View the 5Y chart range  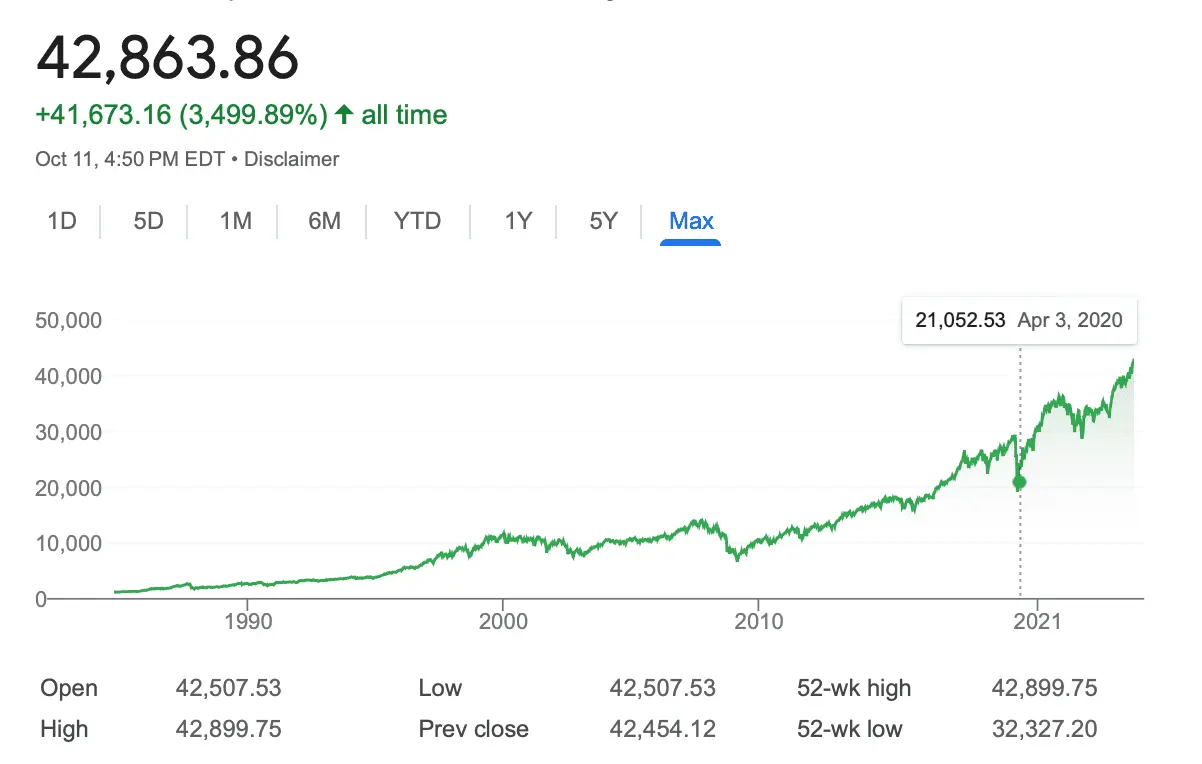click(603, 221)
